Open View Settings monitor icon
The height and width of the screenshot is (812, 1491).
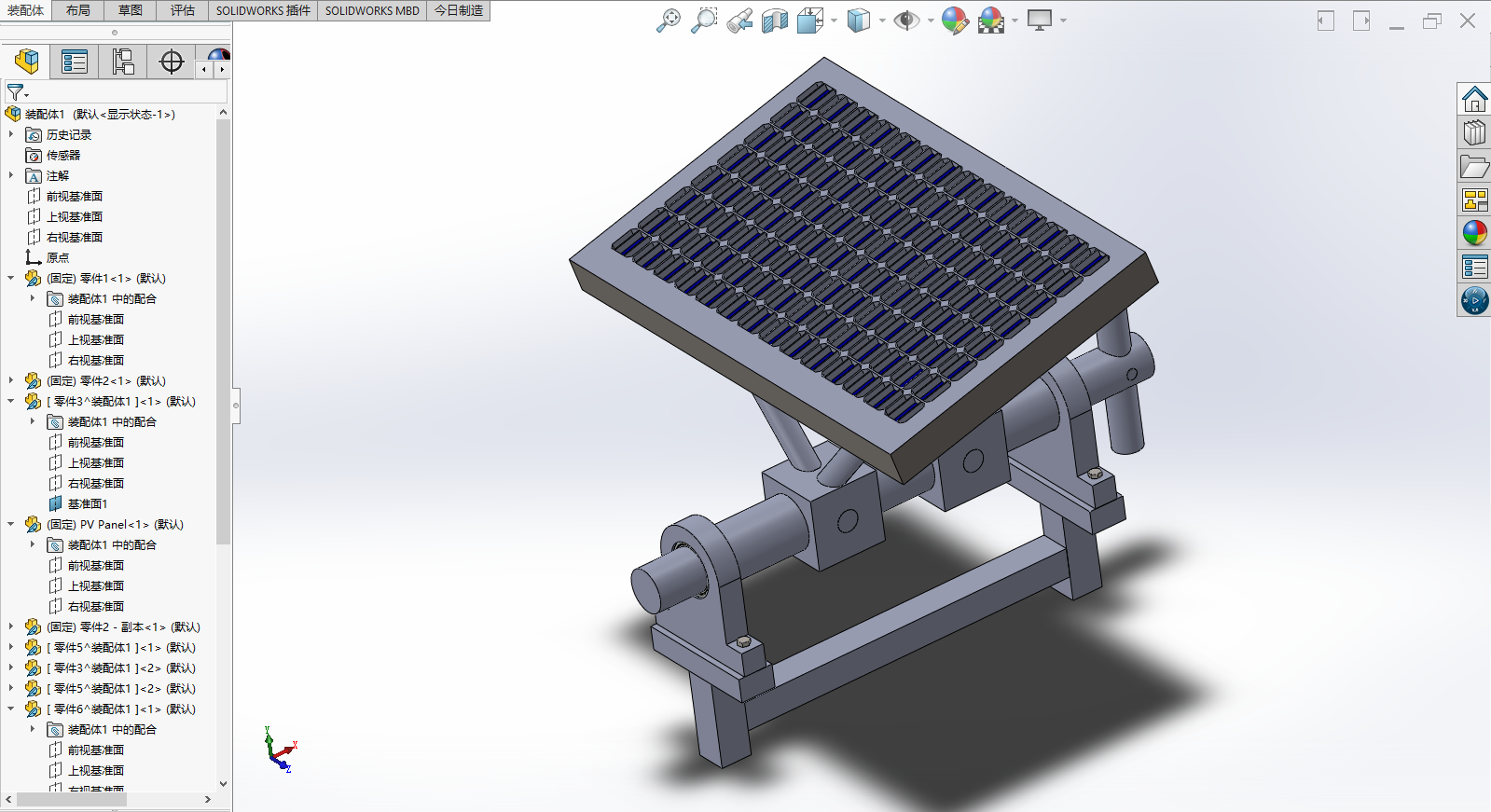[x=1040, y=21]
